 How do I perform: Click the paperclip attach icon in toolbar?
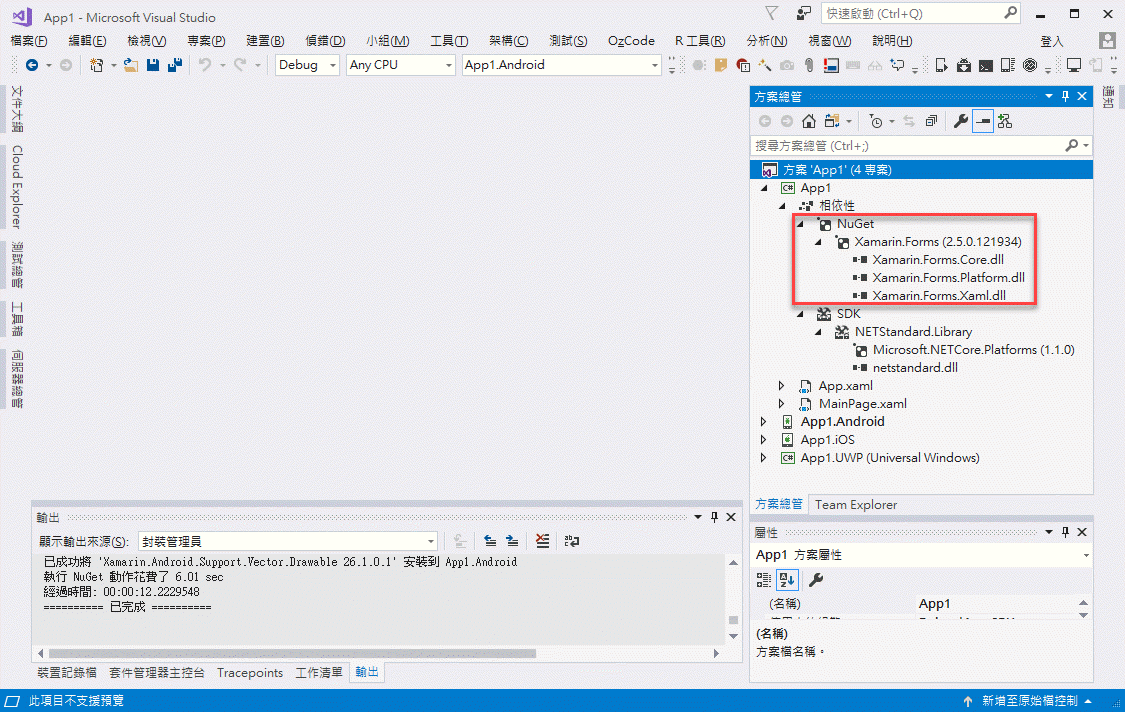(809, 65)
